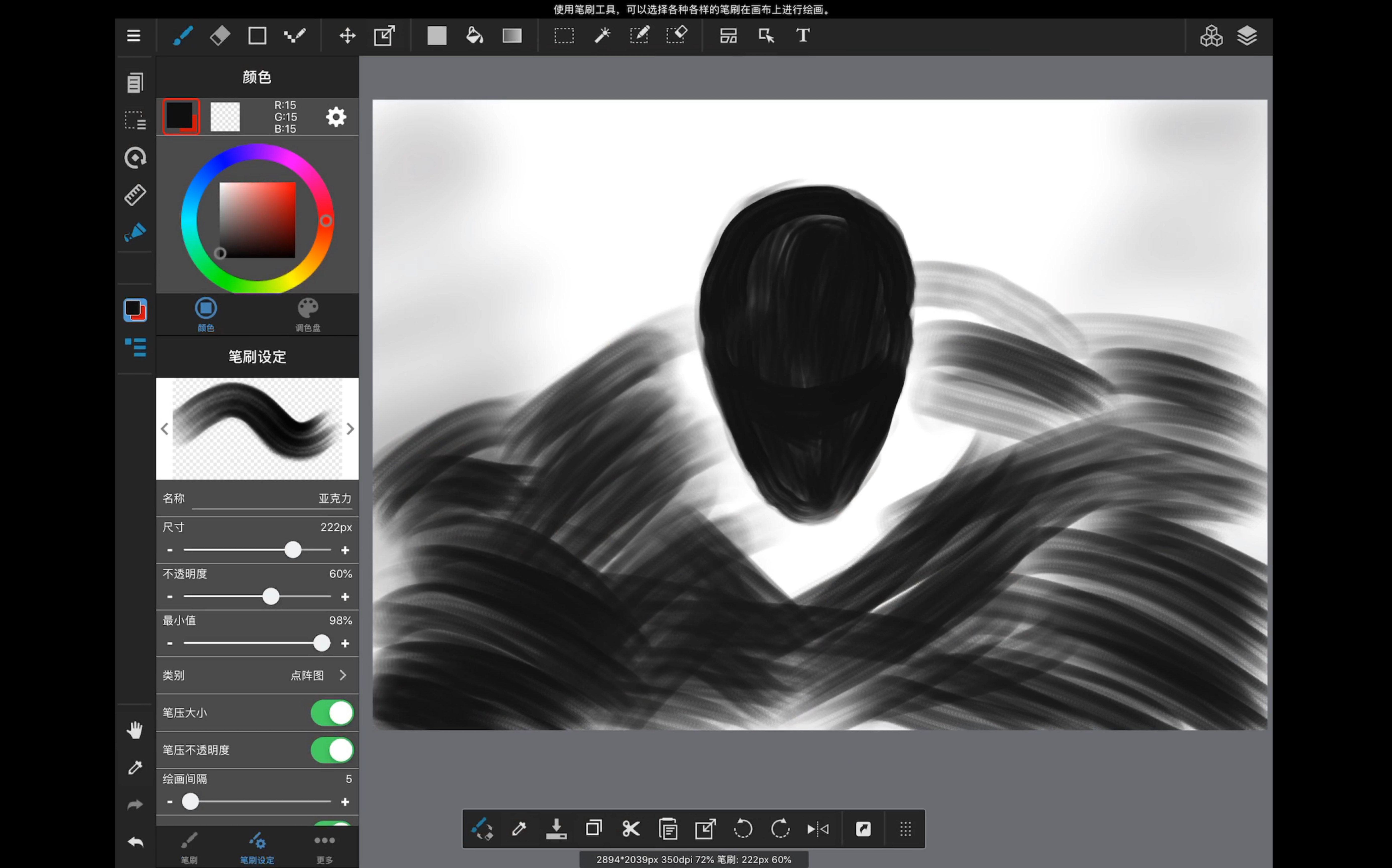The height and width of the screenshot is (868, 1392).
Task: Open the Transform tool in top toolbar
Action: tap(384, 36)
